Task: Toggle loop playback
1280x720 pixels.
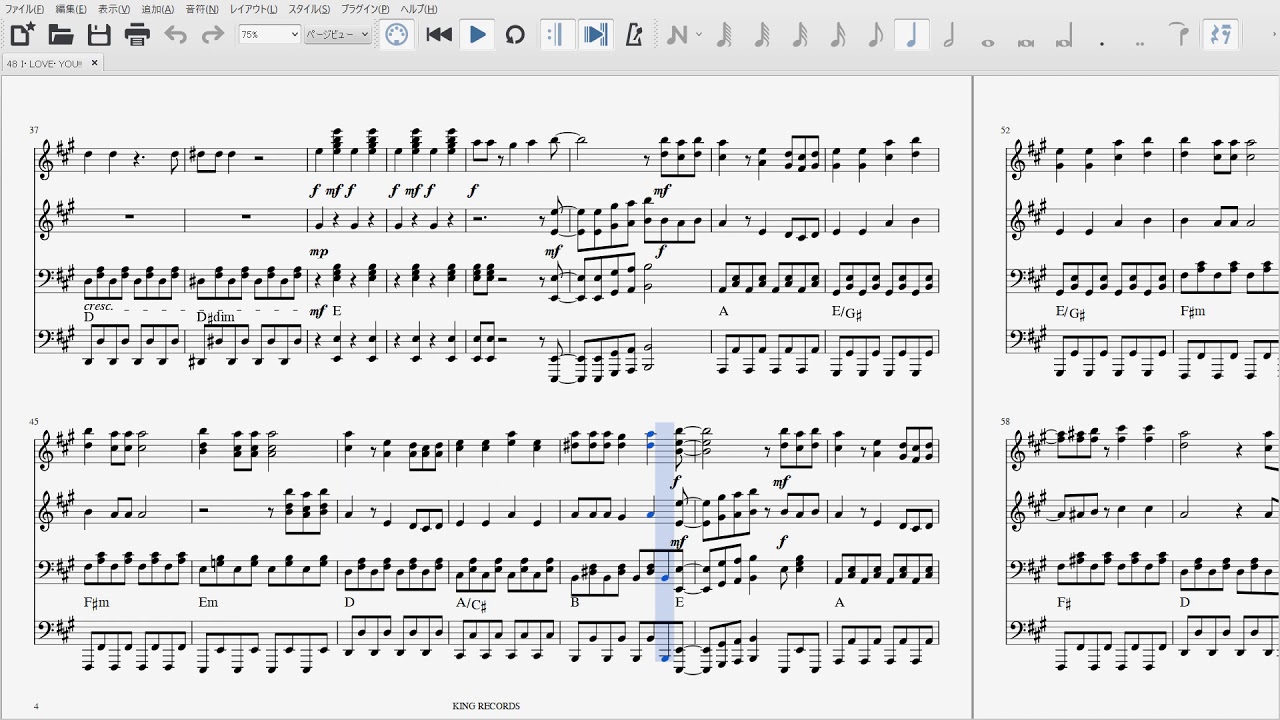Action: (515, 35)
